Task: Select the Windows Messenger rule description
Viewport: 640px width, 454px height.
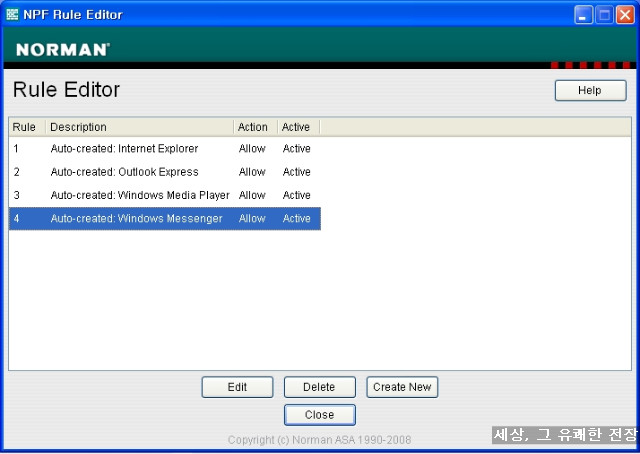Action: [x=136, y=218]
